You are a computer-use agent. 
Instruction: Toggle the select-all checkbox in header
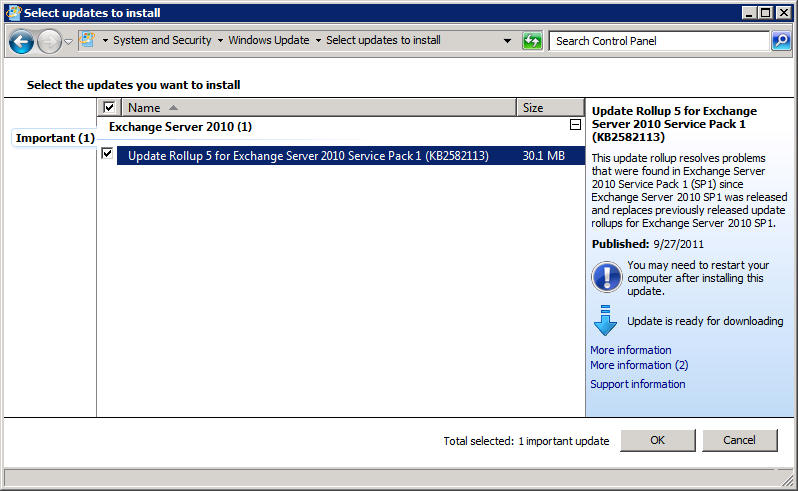coord(109,107)
